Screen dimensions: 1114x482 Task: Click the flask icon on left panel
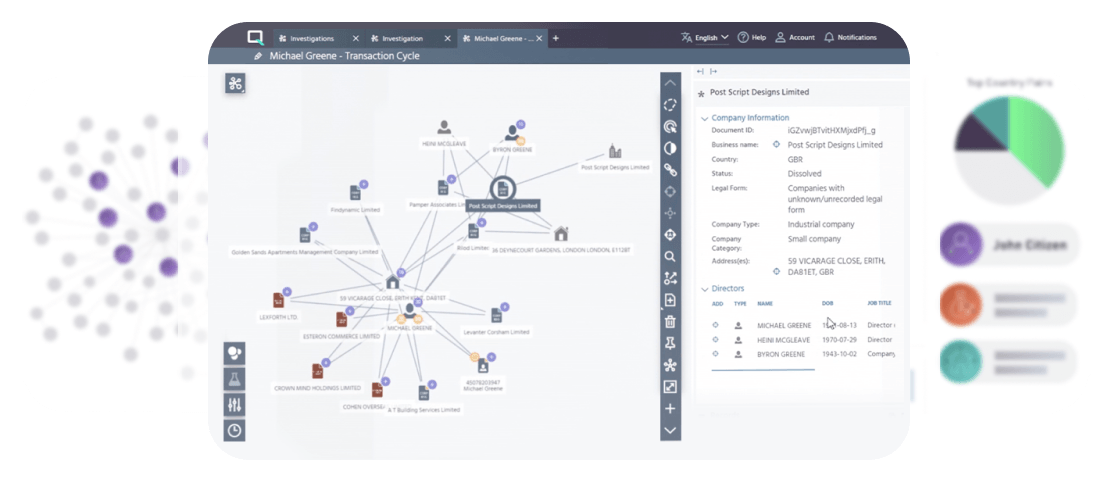coord(234,379)
